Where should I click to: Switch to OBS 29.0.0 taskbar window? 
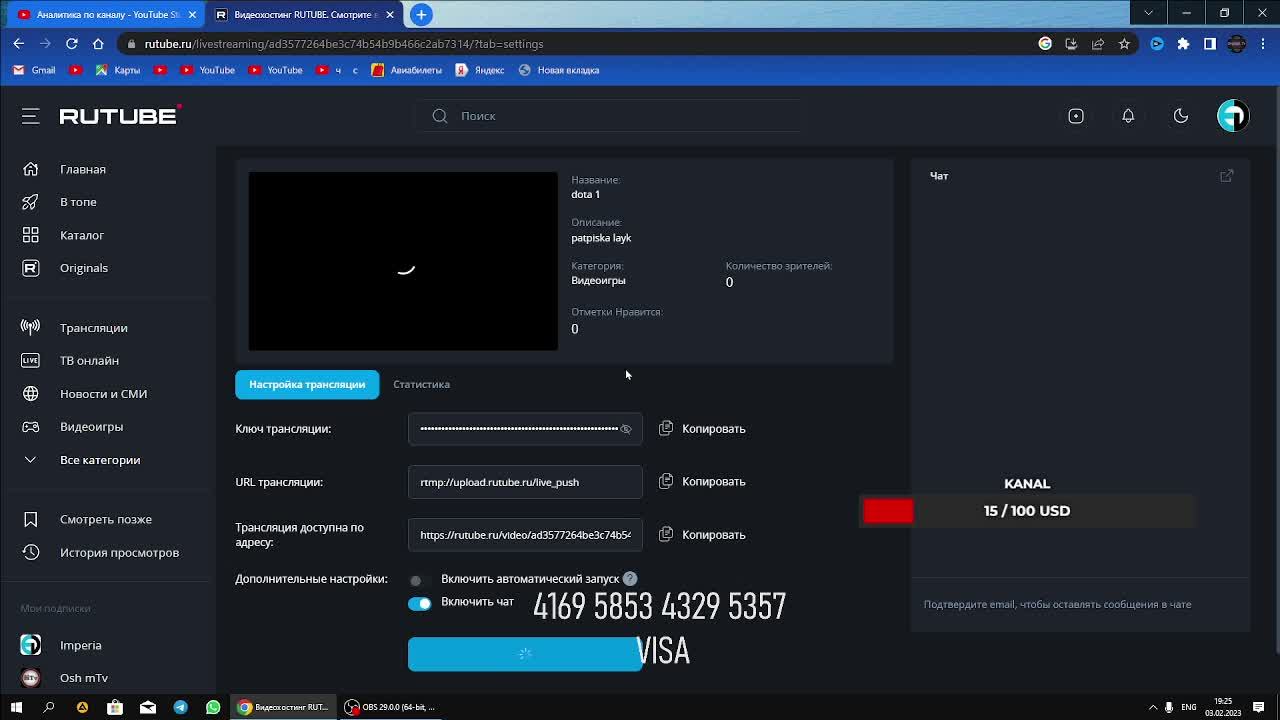coord(391,707)
